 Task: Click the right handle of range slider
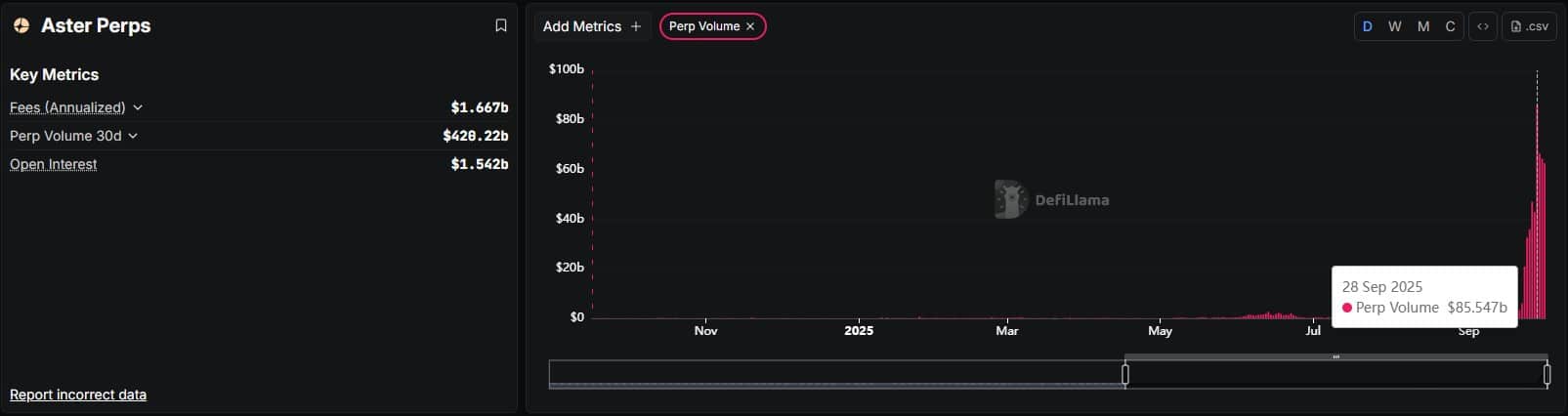coord(1547,374)
